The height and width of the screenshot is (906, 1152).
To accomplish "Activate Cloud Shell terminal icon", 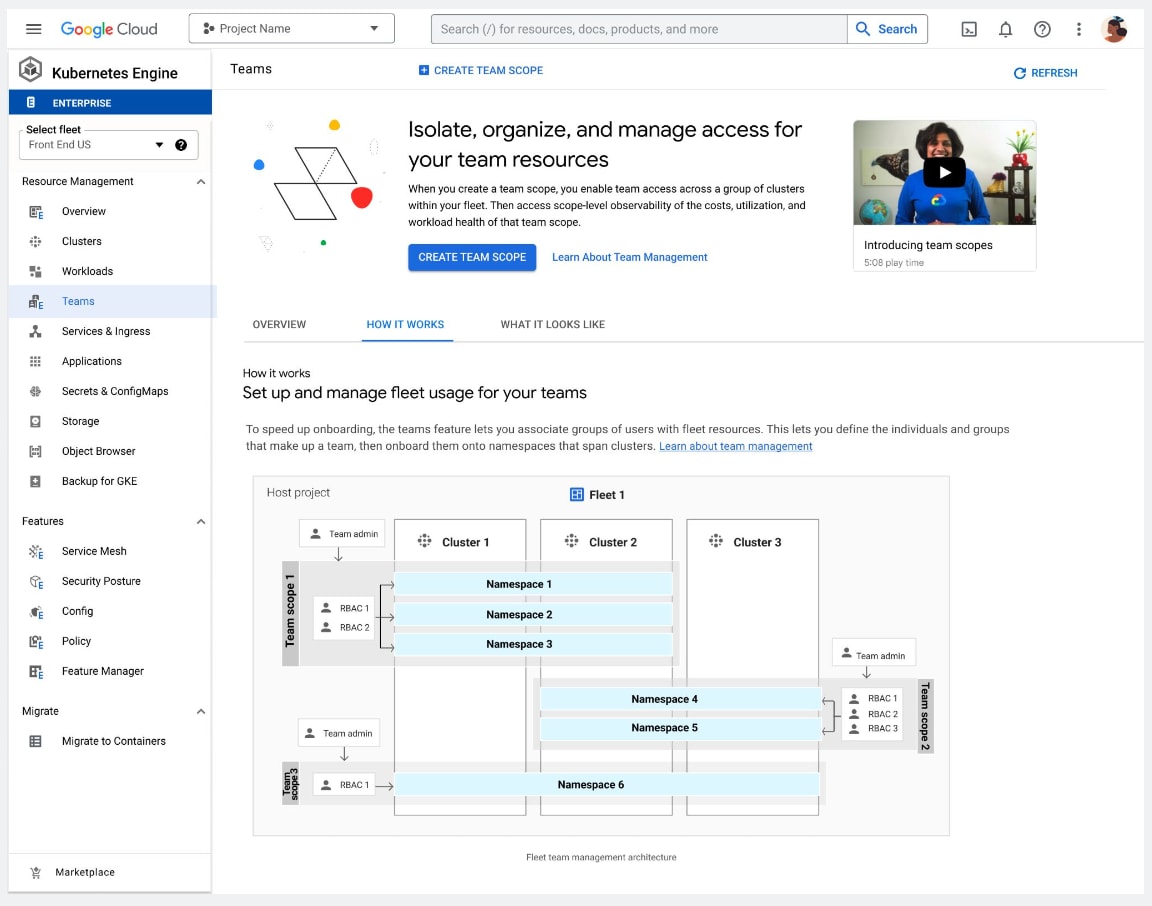I will [x=969, y=29].
